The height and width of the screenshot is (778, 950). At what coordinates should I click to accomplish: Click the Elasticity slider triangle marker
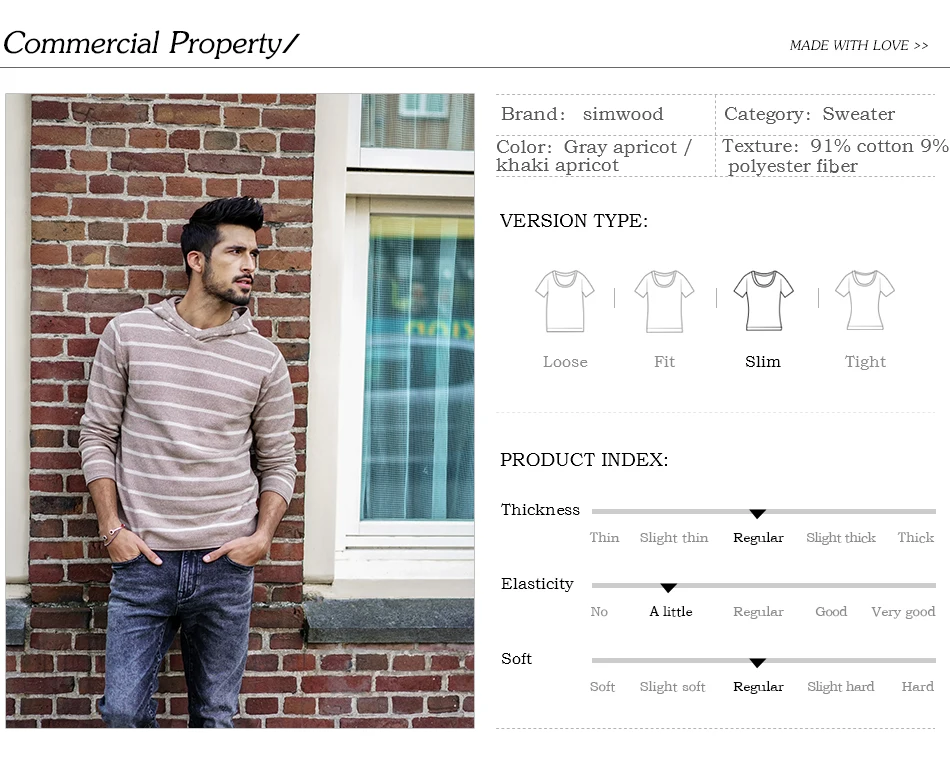668,588
